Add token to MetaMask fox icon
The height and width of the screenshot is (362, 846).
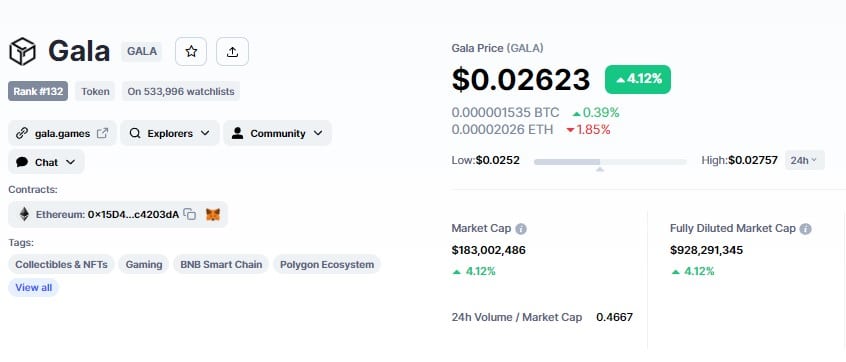213,214
